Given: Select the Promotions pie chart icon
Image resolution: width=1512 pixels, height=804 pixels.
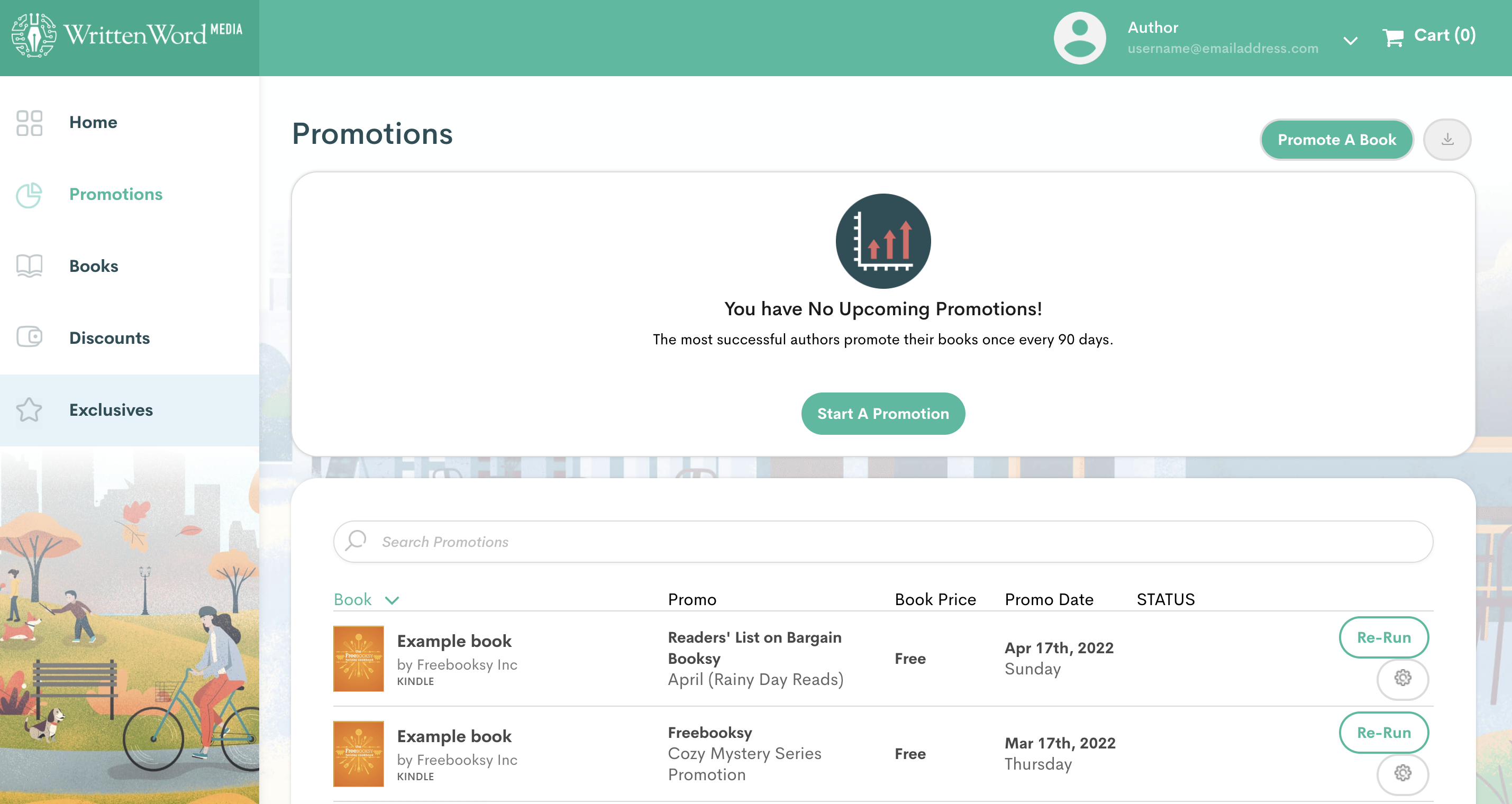Looking at the screenshot, I should [x=29, y=195].
